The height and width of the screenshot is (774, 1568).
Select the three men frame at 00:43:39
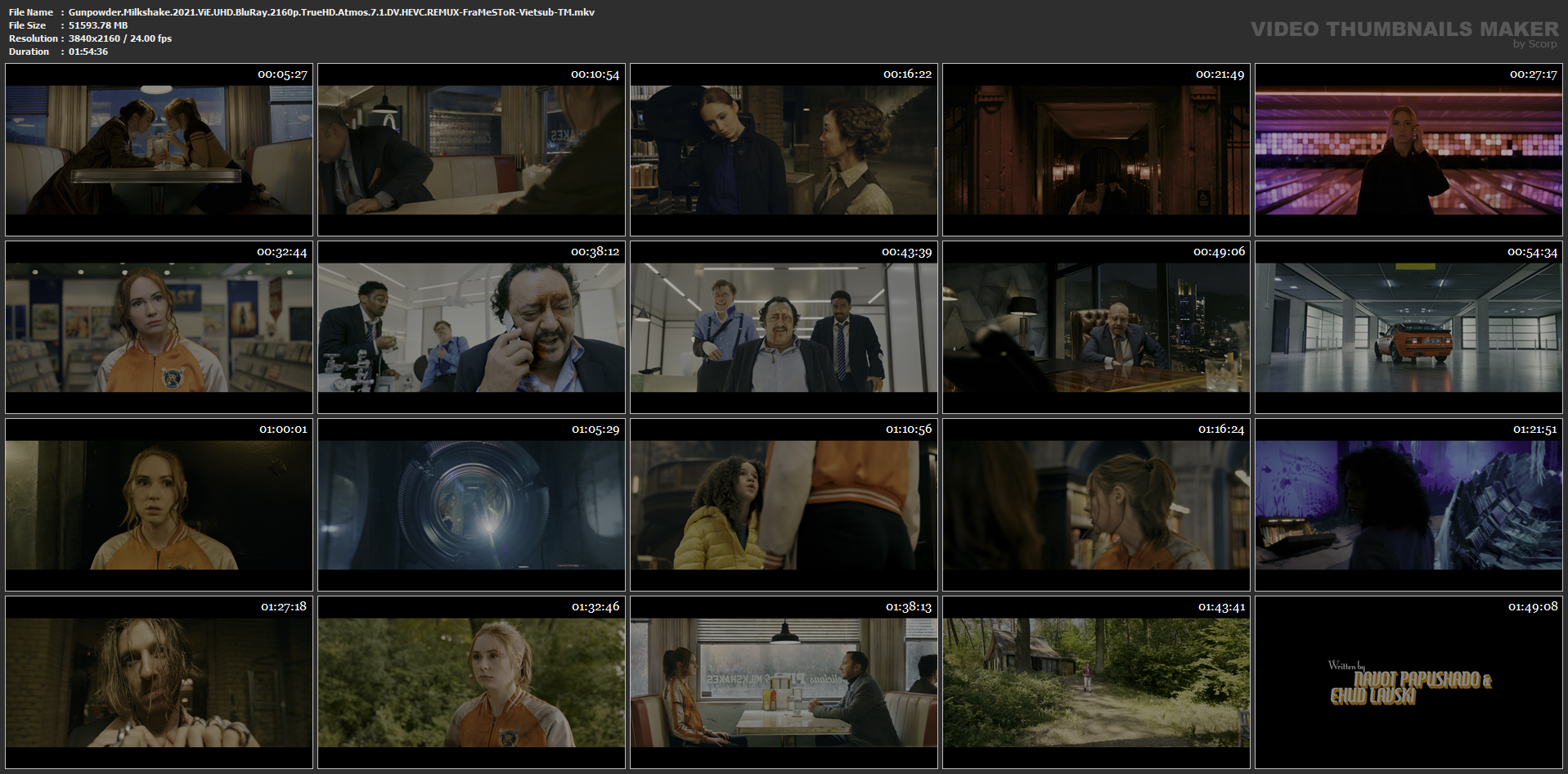[784, 327]
